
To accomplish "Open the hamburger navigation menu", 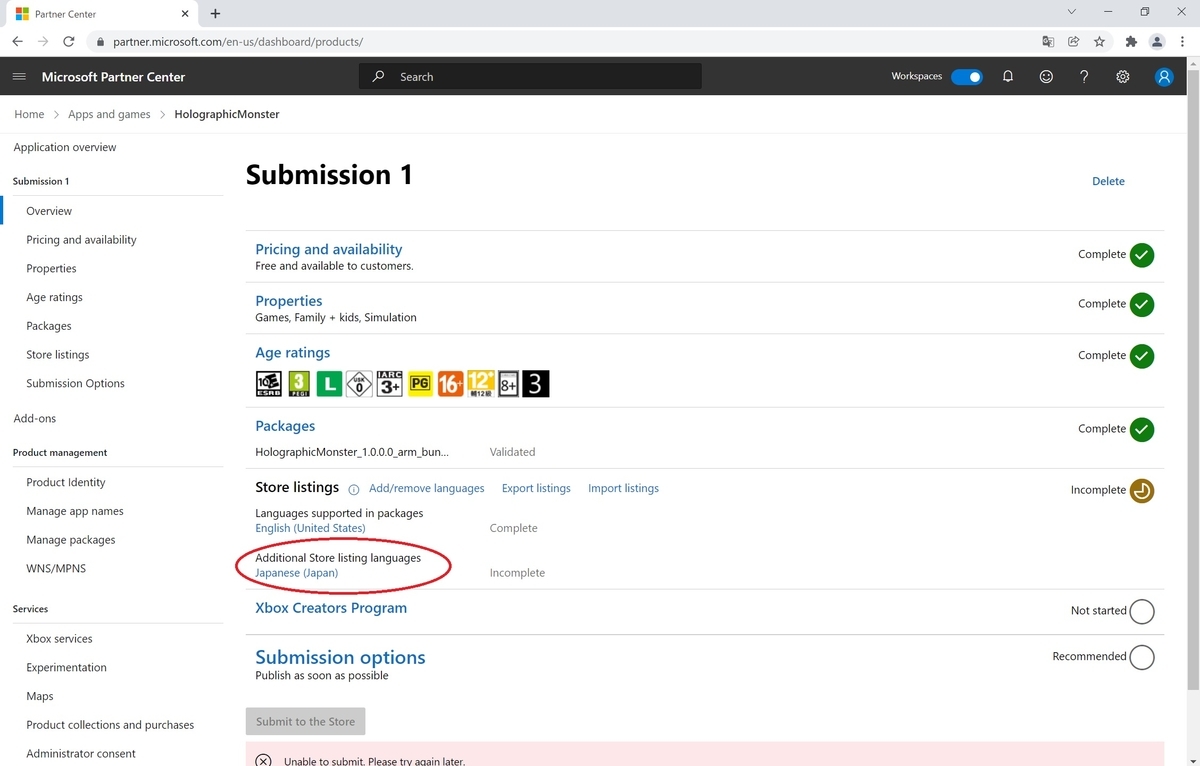I will [x=19, y=77].
